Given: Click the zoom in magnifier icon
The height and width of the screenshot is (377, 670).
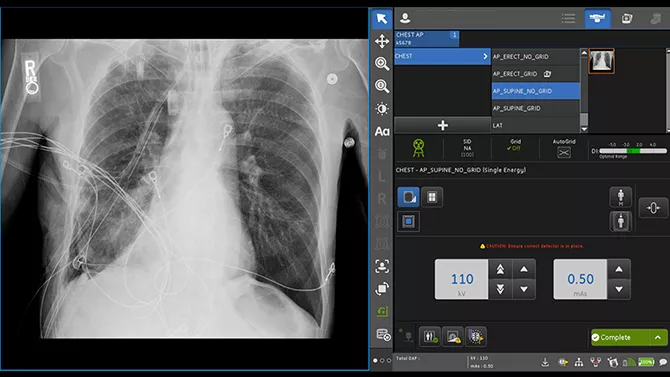Looking at the screenshot, I should click(x=382, y=64).
